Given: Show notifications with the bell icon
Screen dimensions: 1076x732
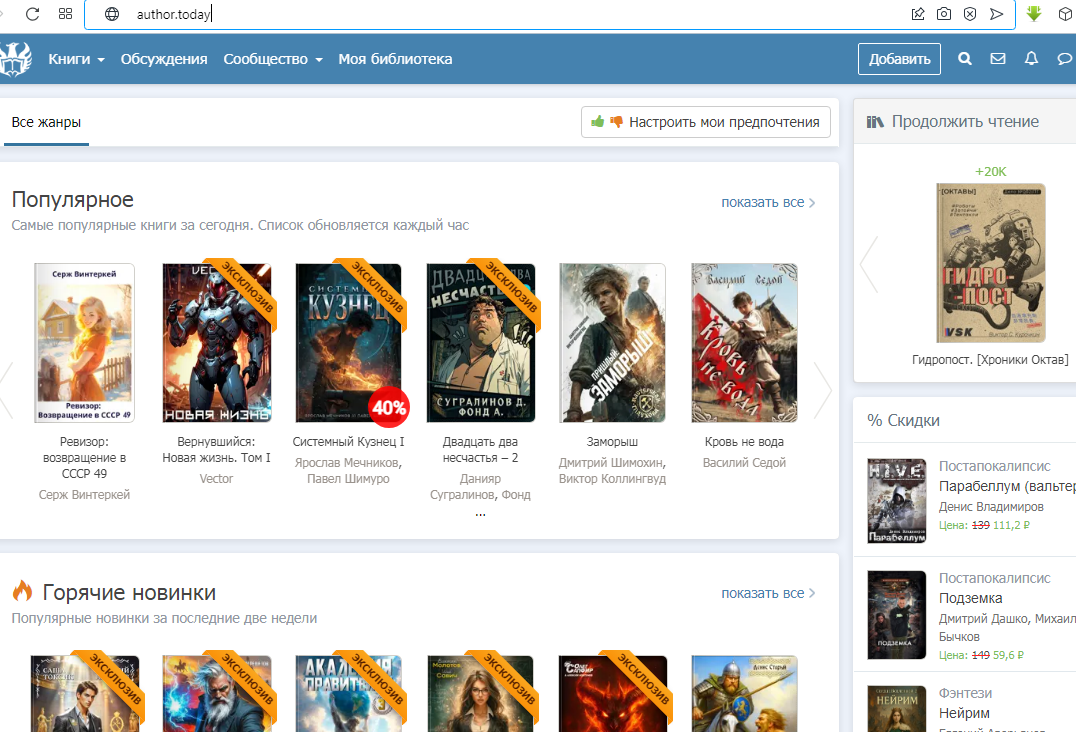Looking at the screenshot, I should point(1031,59).
